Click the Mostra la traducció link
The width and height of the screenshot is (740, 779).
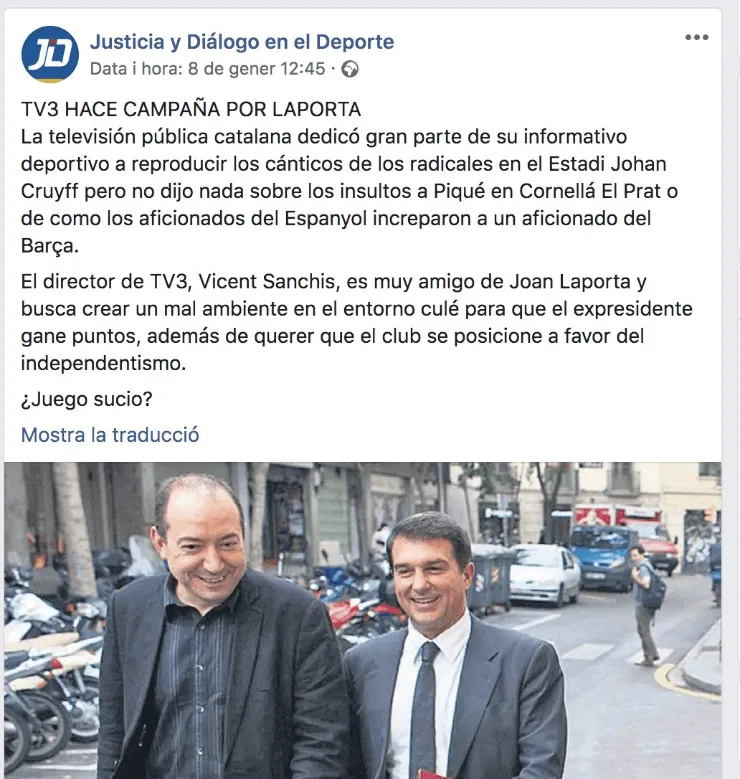pyautogui.click(x=110, y=435)
